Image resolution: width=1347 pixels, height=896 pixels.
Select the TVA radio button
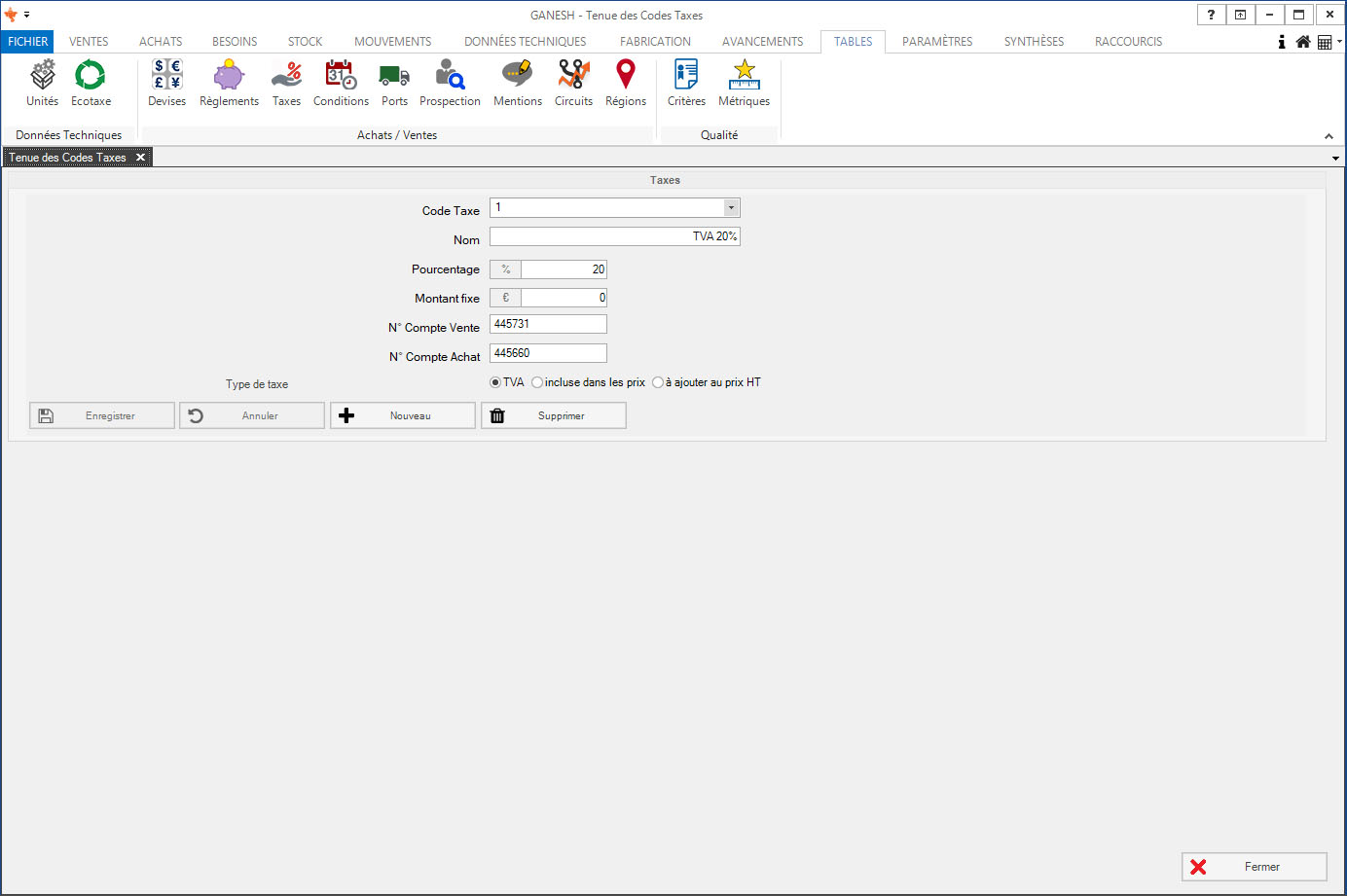495,382
